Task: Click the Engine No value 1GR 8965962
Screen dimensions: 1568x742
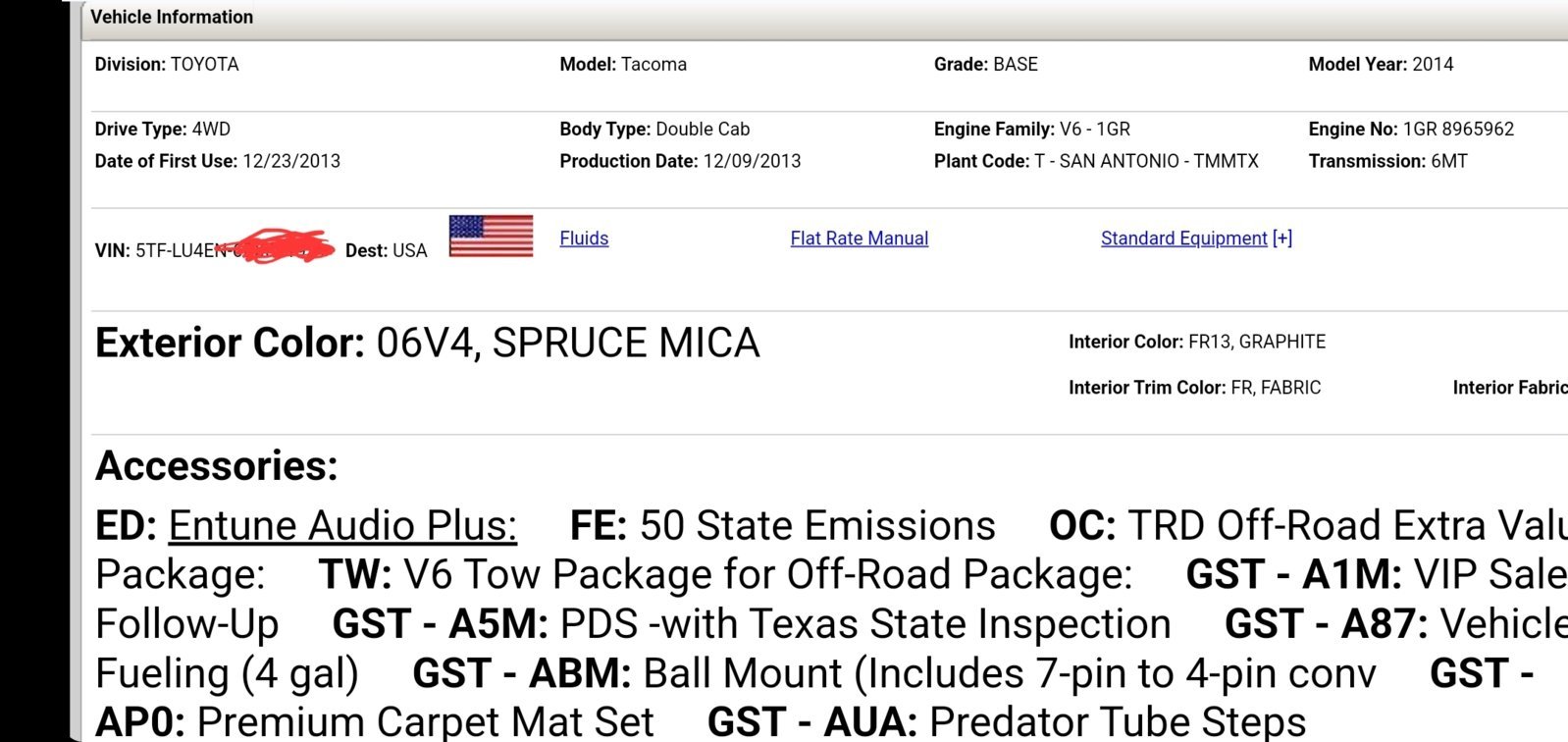Action: pos(1458,129)
